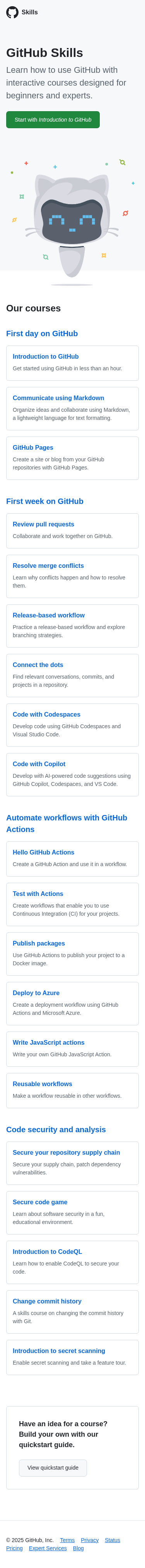Open the Publish packages course
Screen dimensions: 145x1568
coord(39,944)
